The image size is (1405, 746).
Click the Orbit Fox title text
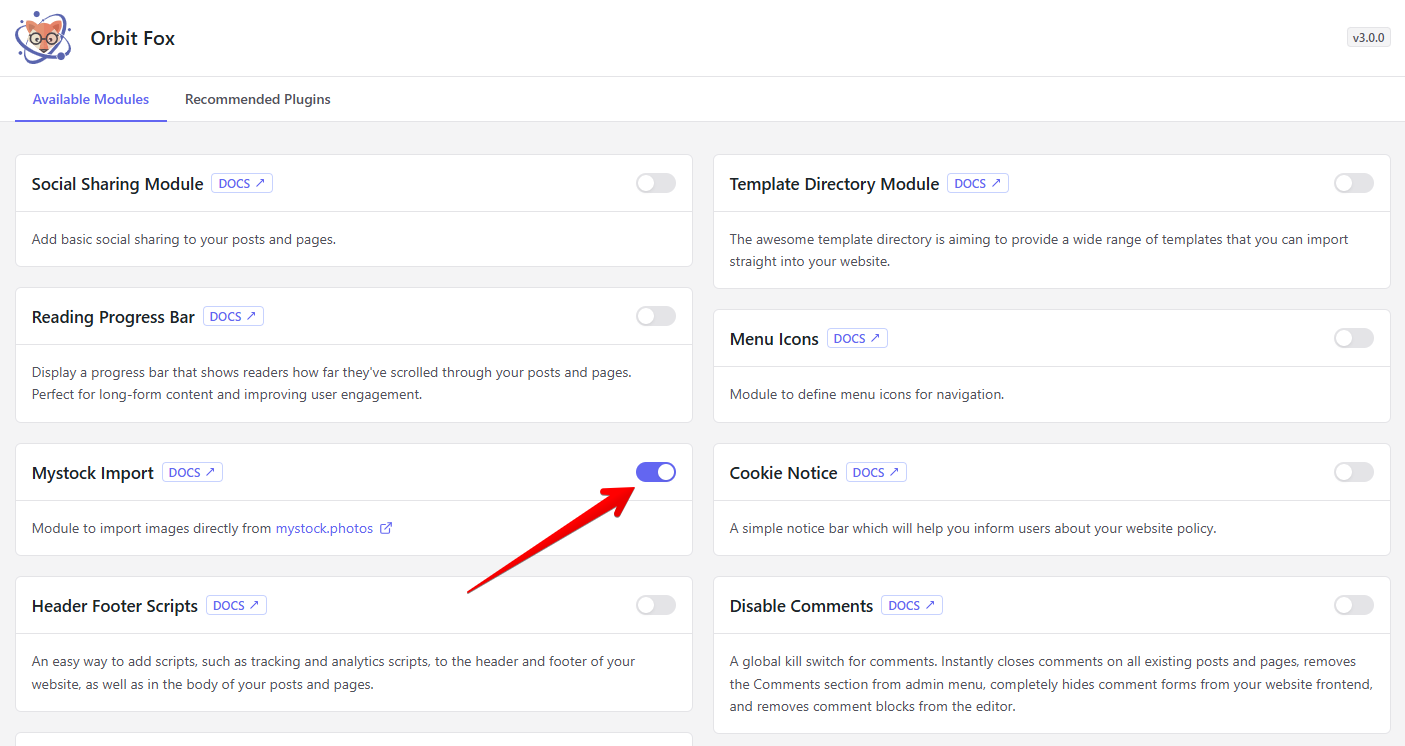pos(133,38)
